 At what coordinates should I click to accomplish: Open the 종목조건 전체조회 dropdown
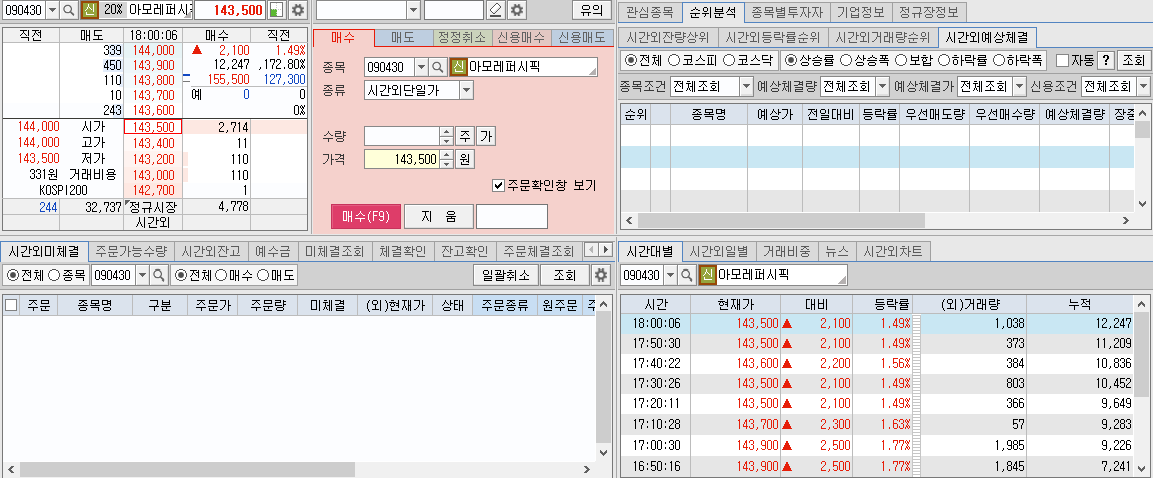coord(746,86)
